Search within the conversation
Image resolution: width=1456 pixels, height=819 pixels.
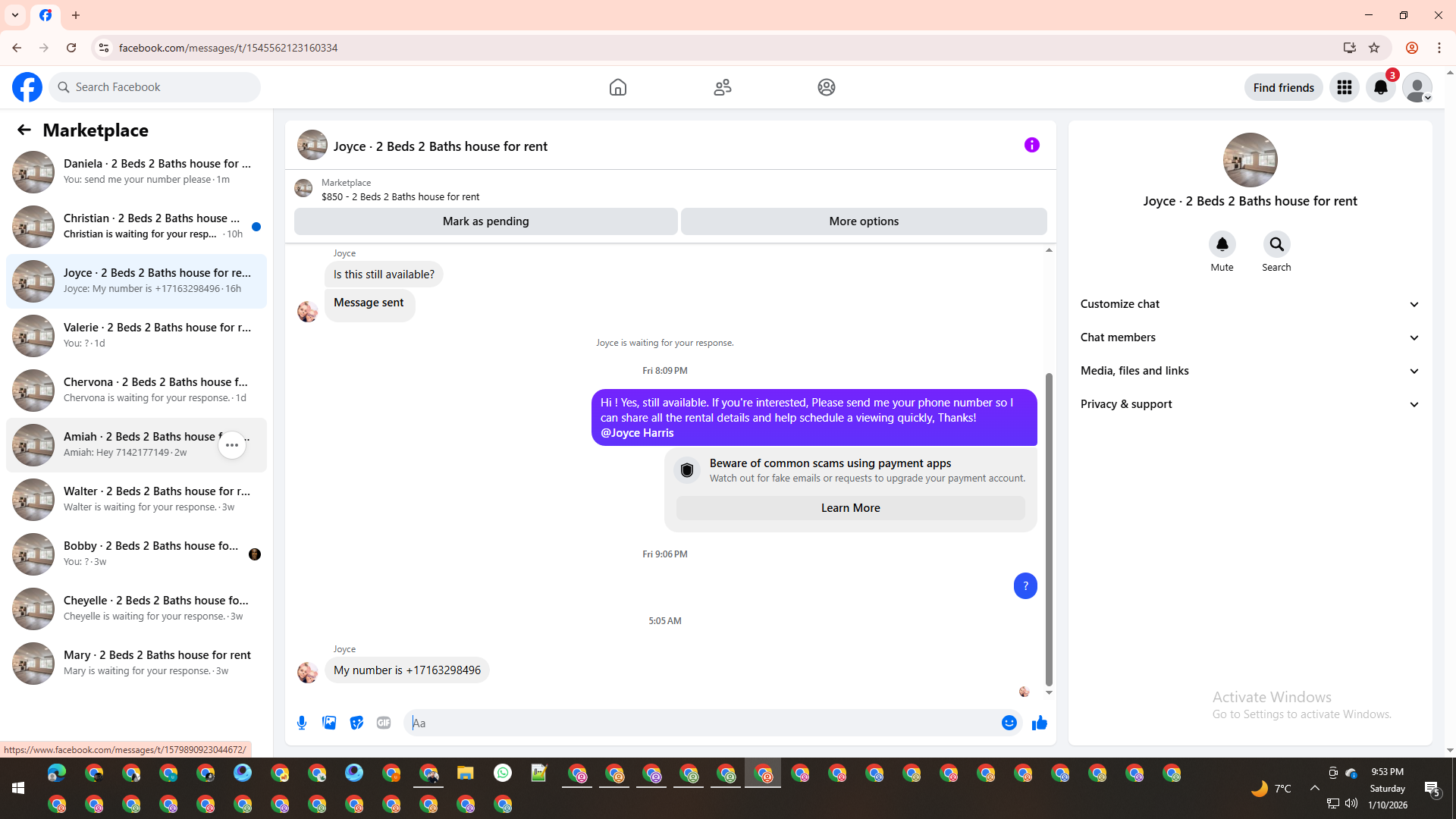(1276, 244)
